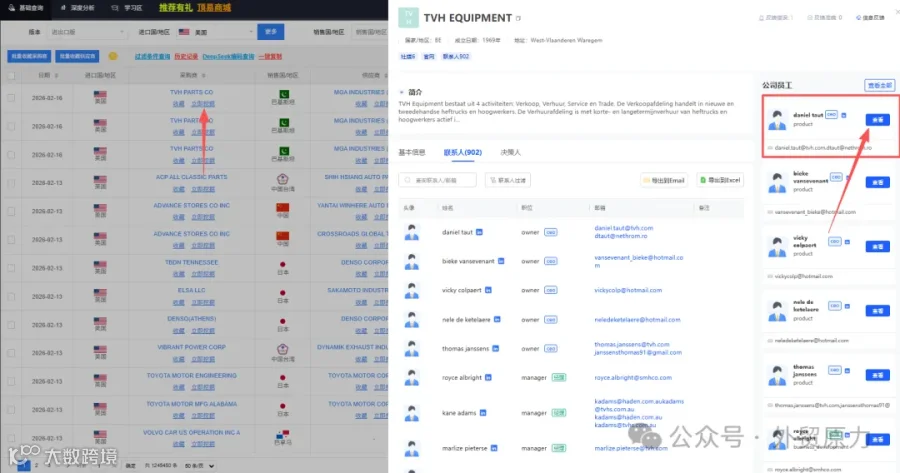Screen dimensions: 900x473
Task: Click CEO badge in daniel taut table row
Action: click(x=550, y=232)
